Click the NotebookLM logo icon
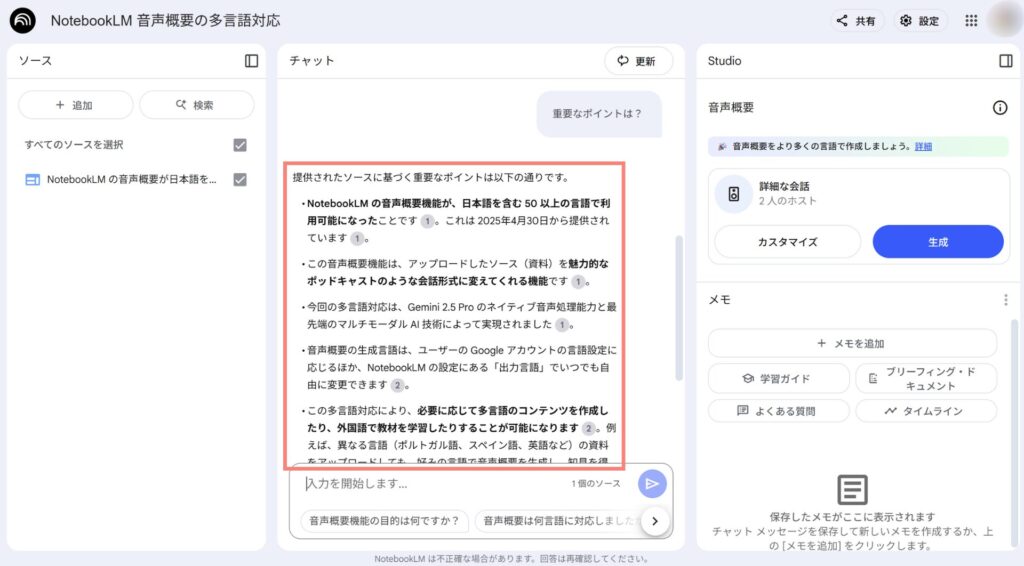1024x566 pixels. tap(23, 21)
